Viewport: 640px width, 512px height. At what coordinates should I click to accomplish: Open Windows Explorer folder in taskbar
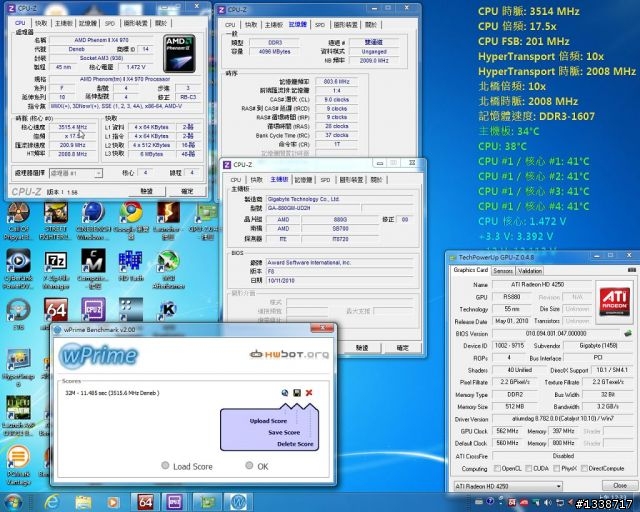click(x=83, y=502)
